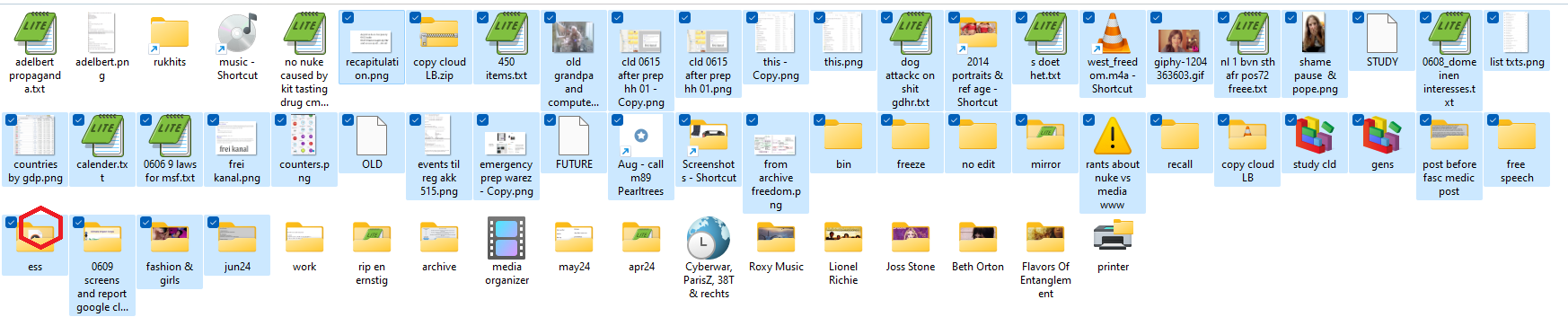Select the music - Shortcut disc icon
The image size is (1568, 326).
click(237, 33)
